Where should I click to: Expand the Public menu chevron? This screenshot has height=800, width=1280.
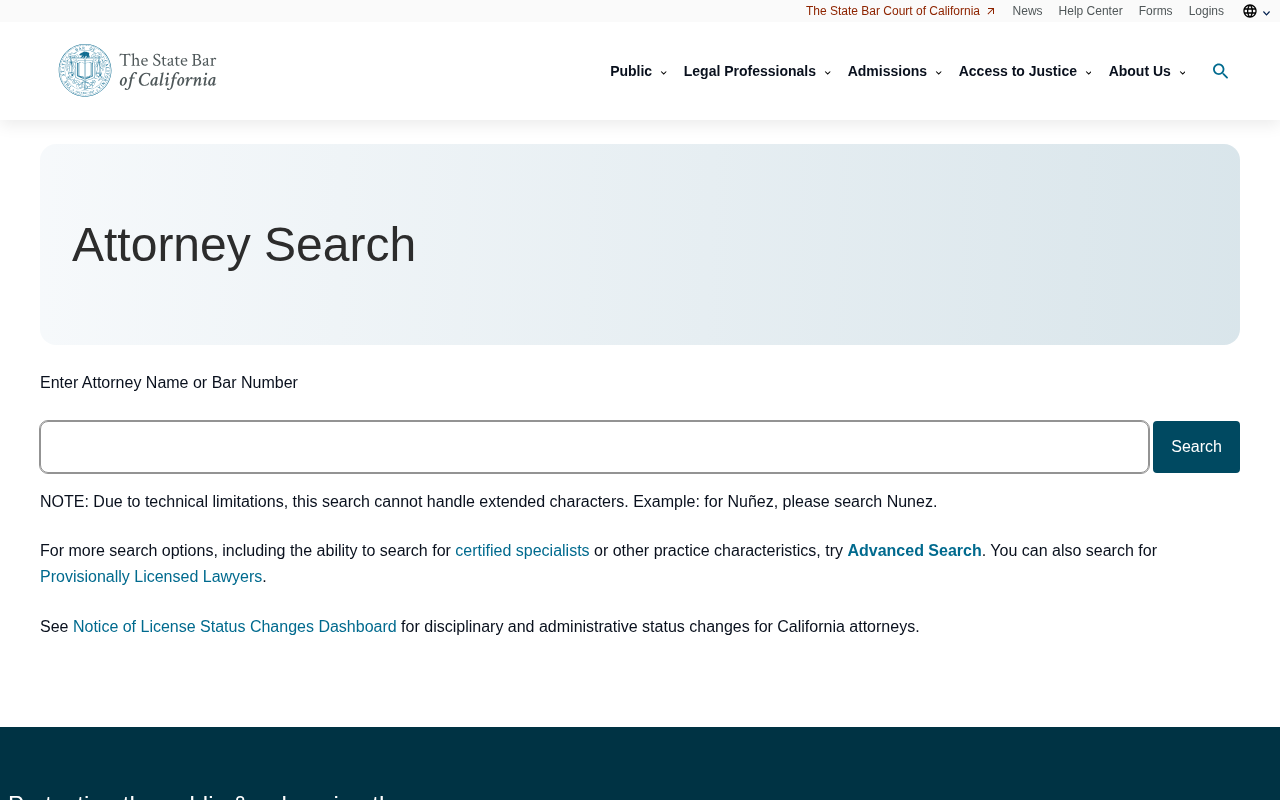pos(663,72)
